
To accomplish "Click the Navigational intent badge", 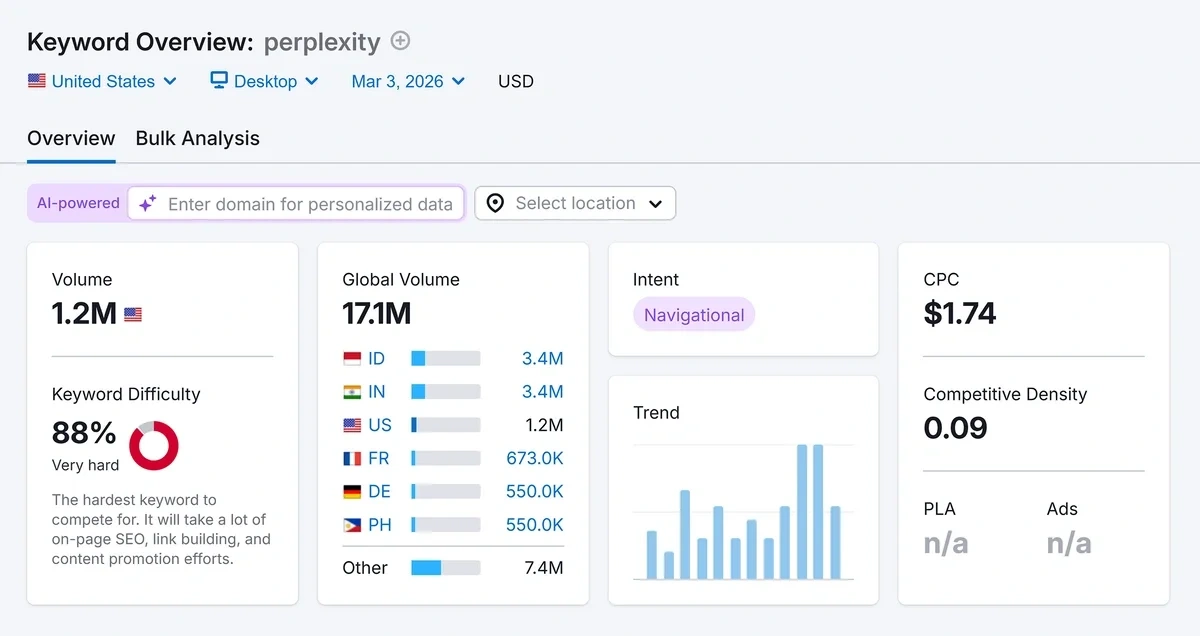I will click(x=693, y=314).
